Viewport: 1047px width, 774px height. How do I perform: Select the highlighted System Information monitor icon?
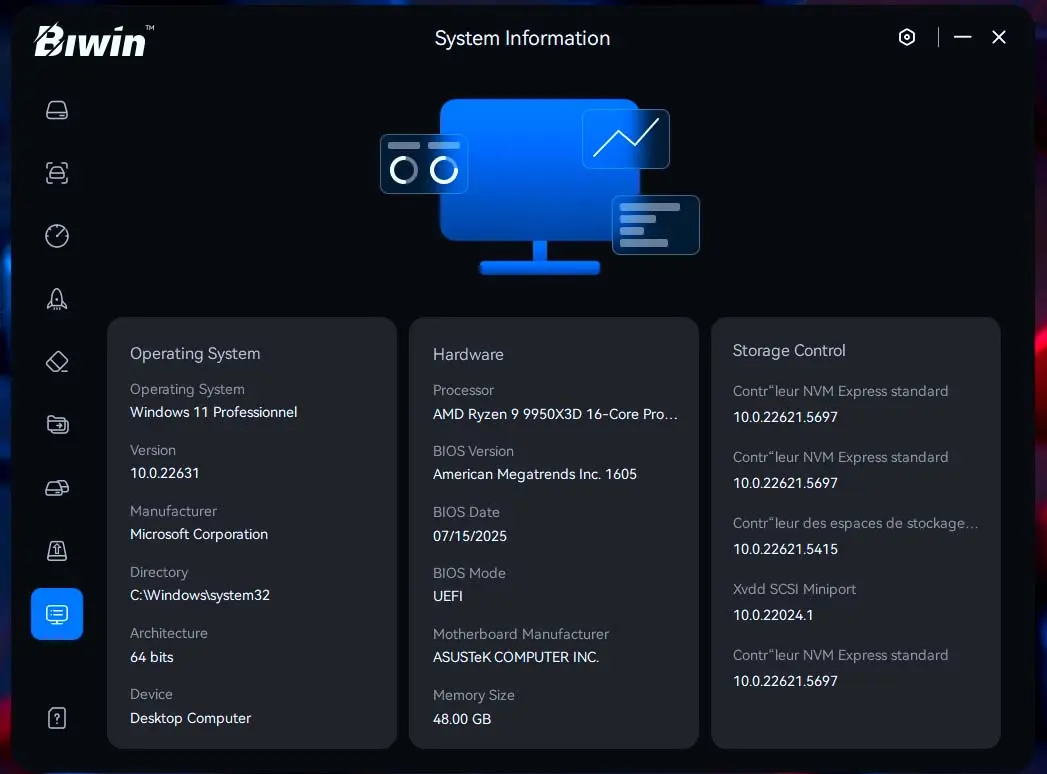[57, 614]
